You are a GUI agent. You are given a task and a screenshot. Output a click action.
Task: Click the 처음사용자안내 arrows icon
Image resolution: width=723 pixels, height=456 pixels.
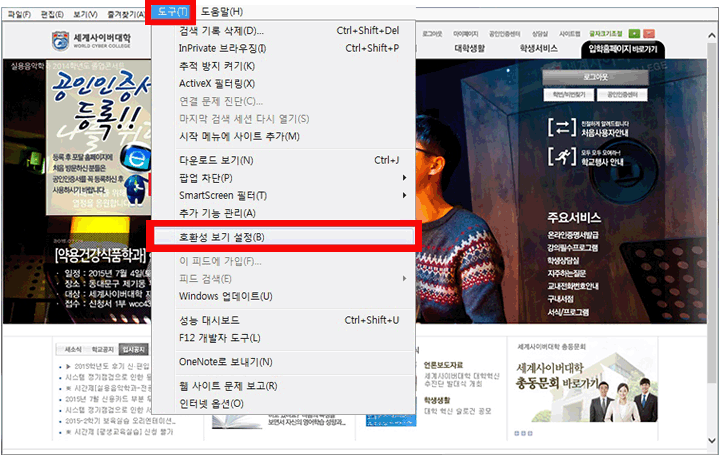(562, 127)
